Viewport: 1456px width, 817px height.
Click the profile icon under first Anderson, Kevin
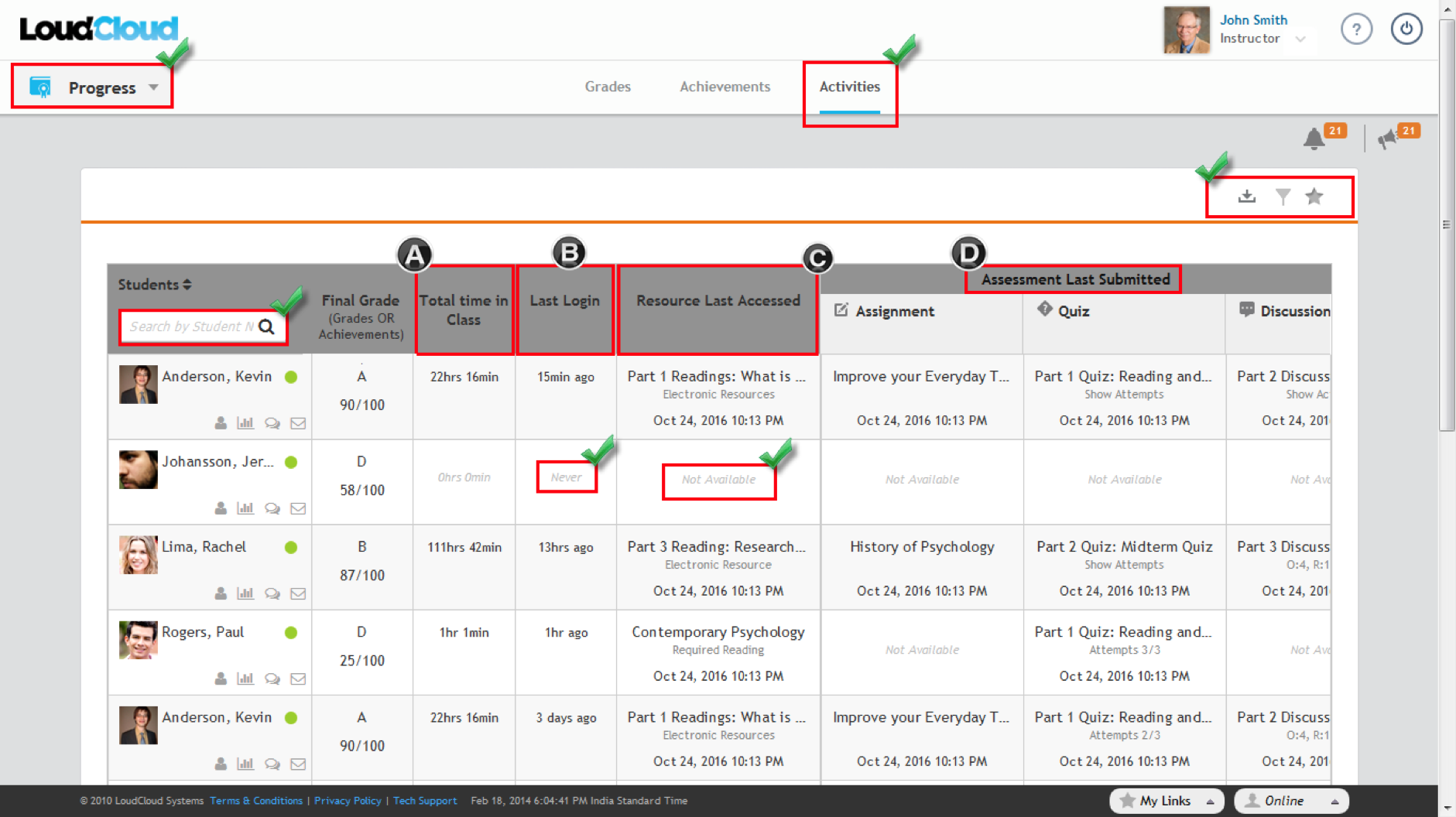pyautogui.click(x=221, y=423)
